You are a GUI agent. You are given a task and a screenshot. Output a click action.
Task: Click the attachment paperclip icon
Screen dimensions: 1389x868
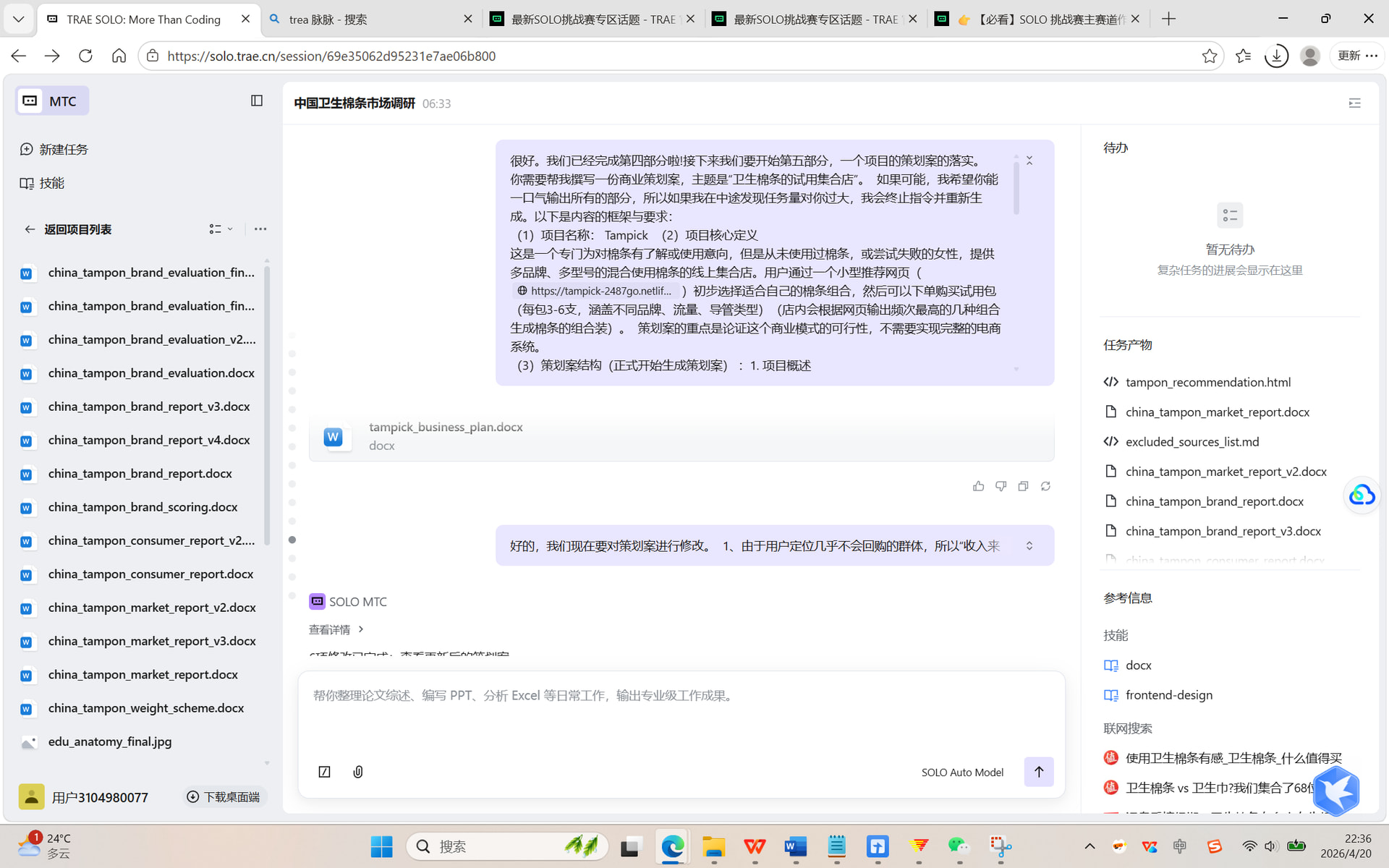(x=358, y=772)
